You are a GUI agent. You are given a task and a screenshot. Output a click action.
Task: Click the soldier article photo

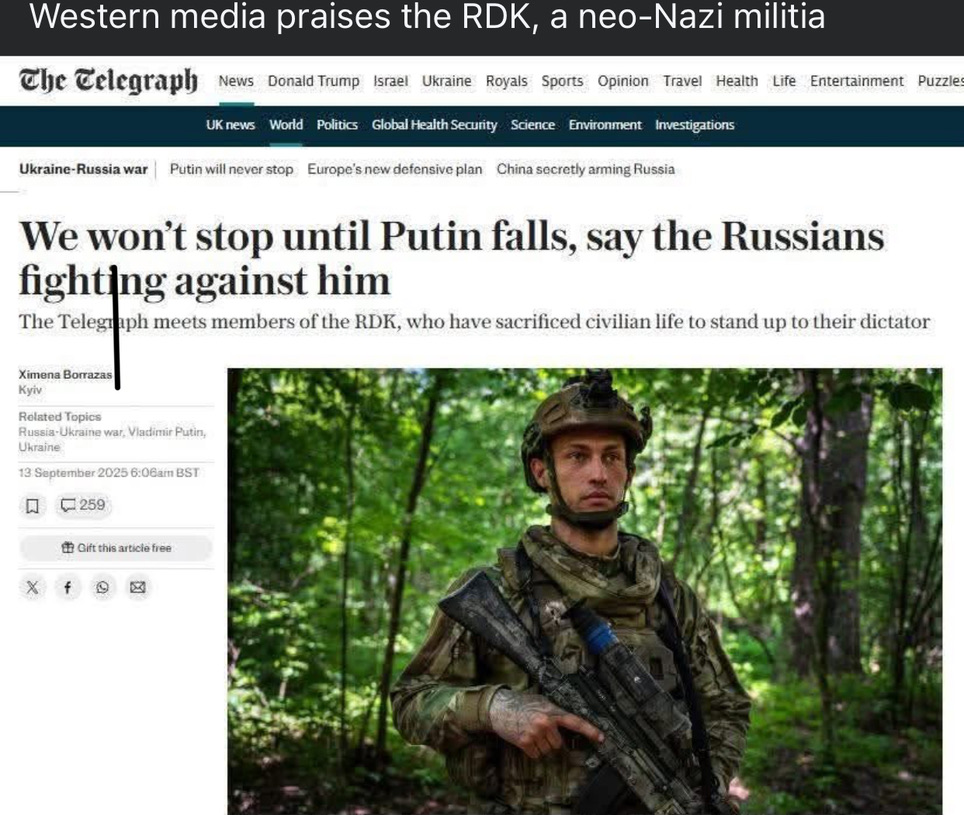pos(585,591)
